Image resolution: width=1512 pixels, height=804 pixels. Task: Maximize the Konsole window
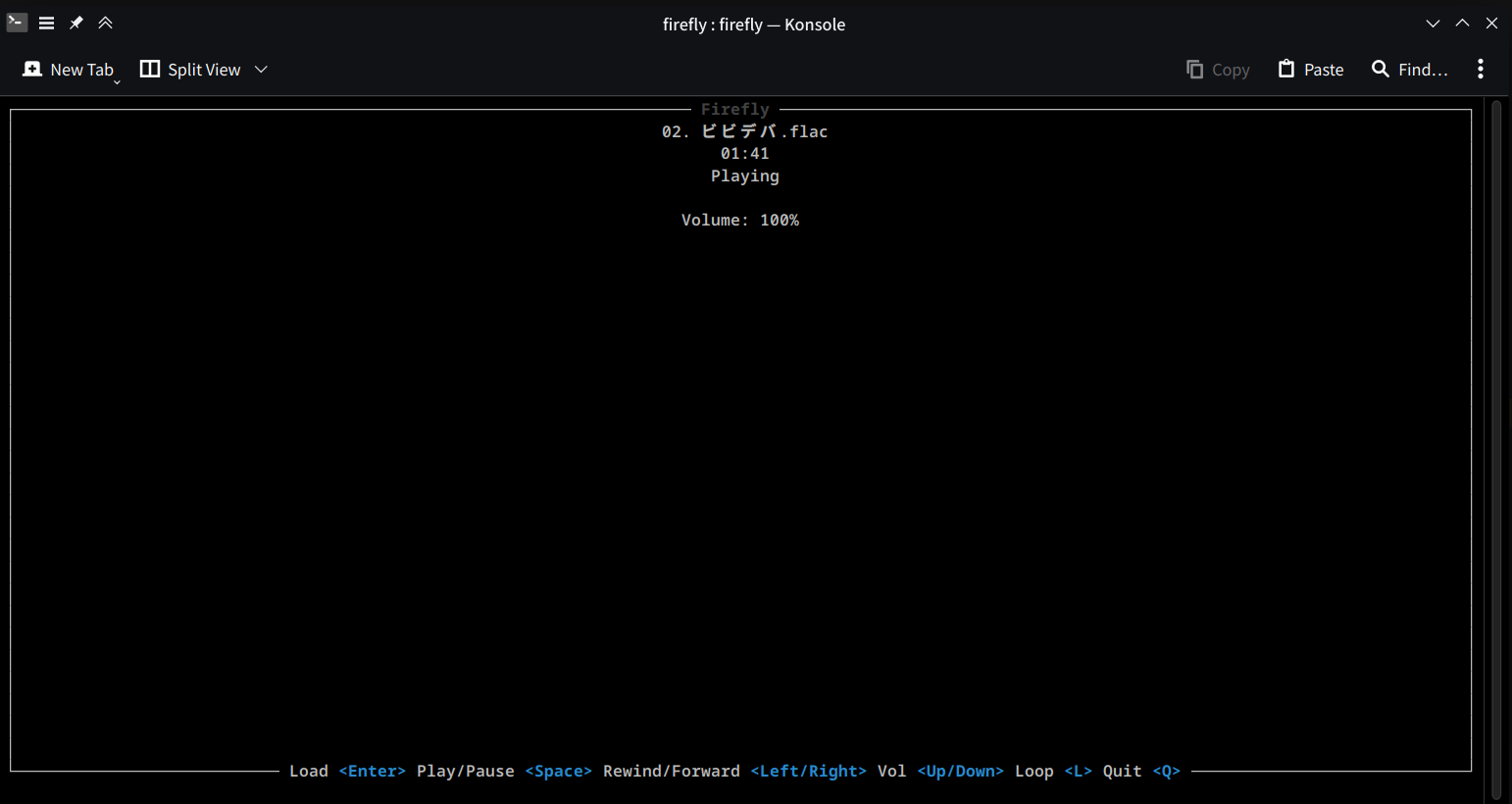tap(1462, 24)
